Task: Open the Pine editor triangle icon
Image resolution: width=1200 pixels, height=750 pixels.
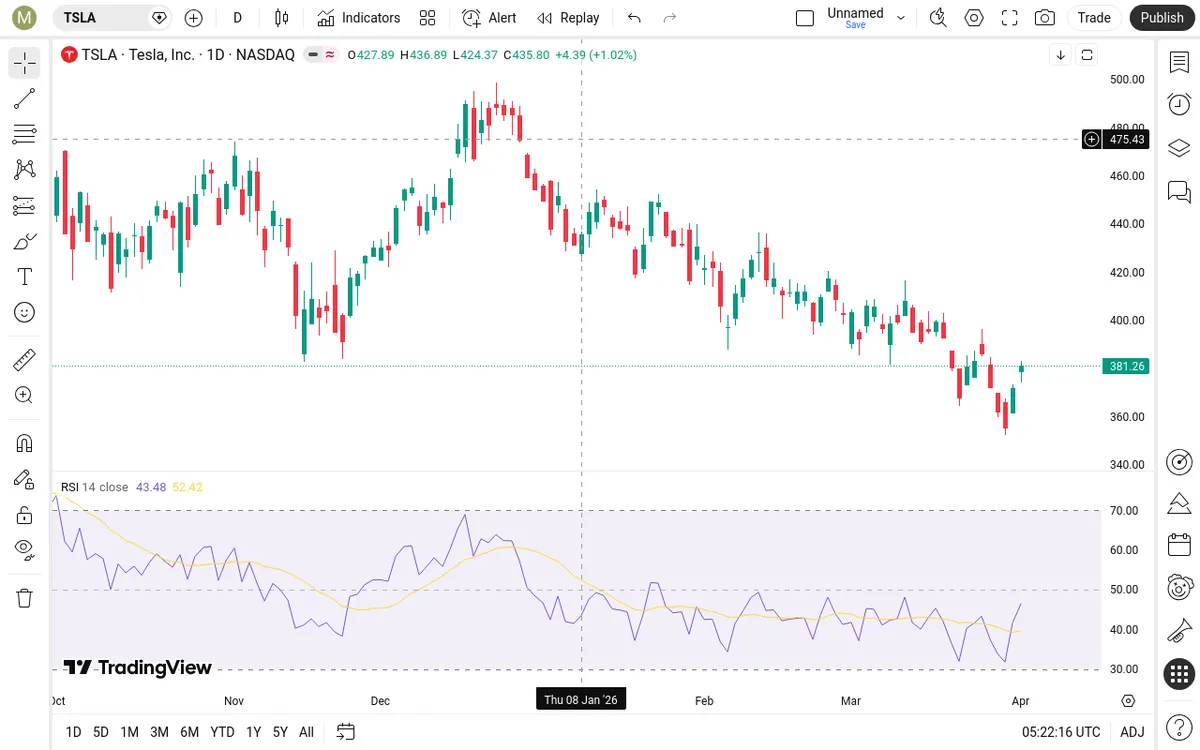Action: pos(1179,502)
